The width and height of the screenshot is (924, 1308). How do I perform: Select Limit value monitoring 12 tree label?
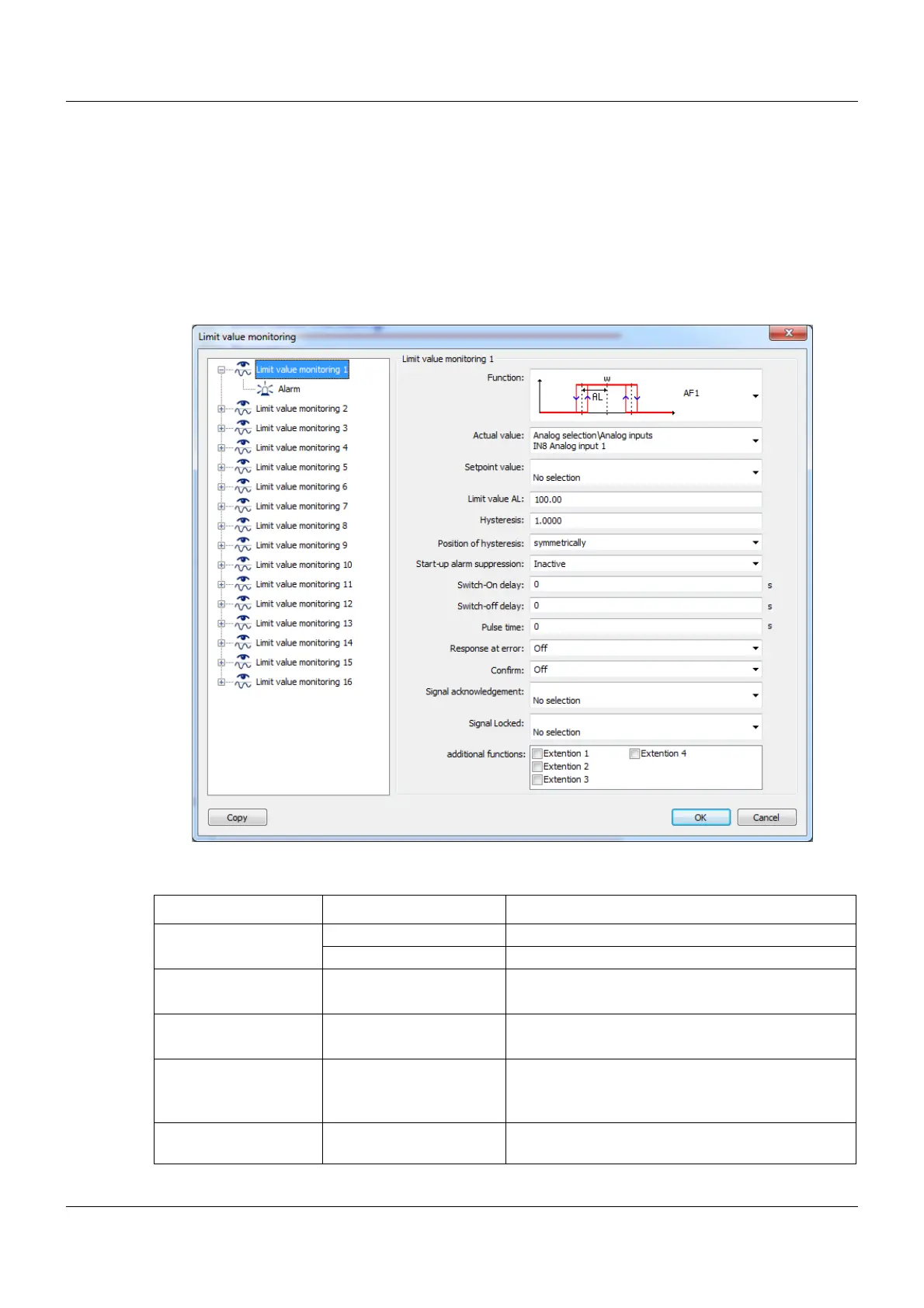304,604
